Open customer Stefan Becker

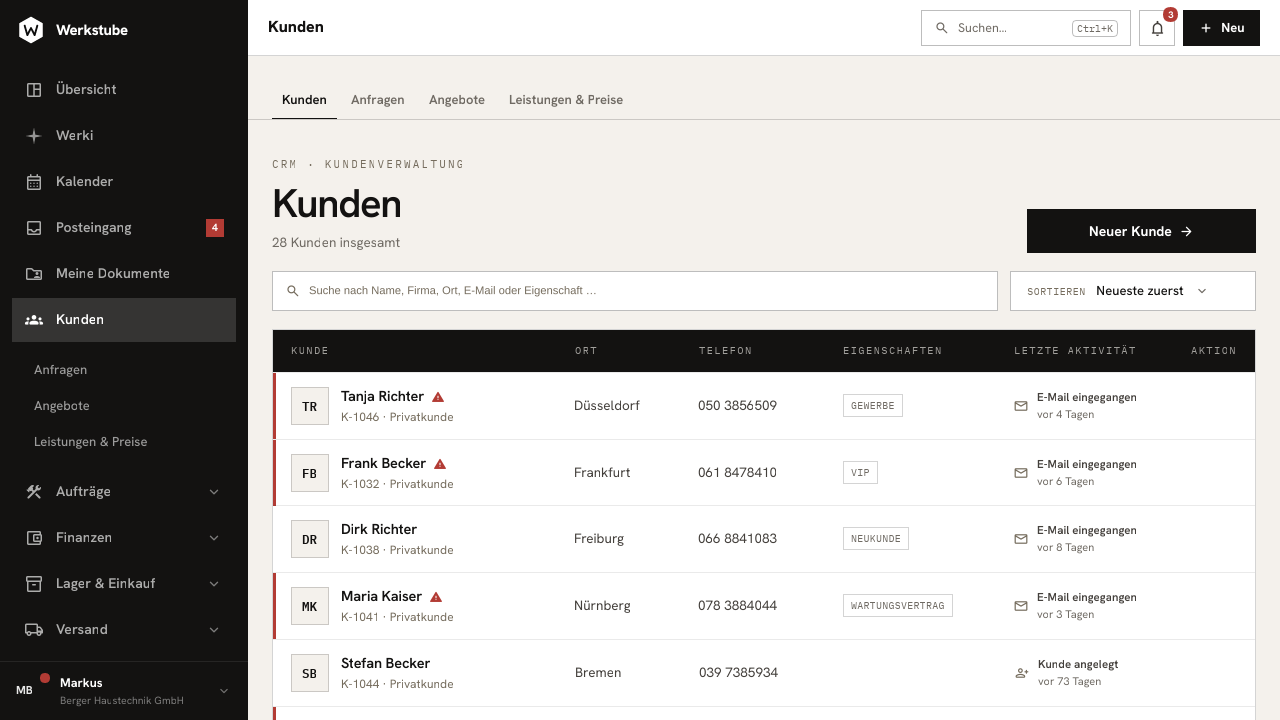point(385,664)
